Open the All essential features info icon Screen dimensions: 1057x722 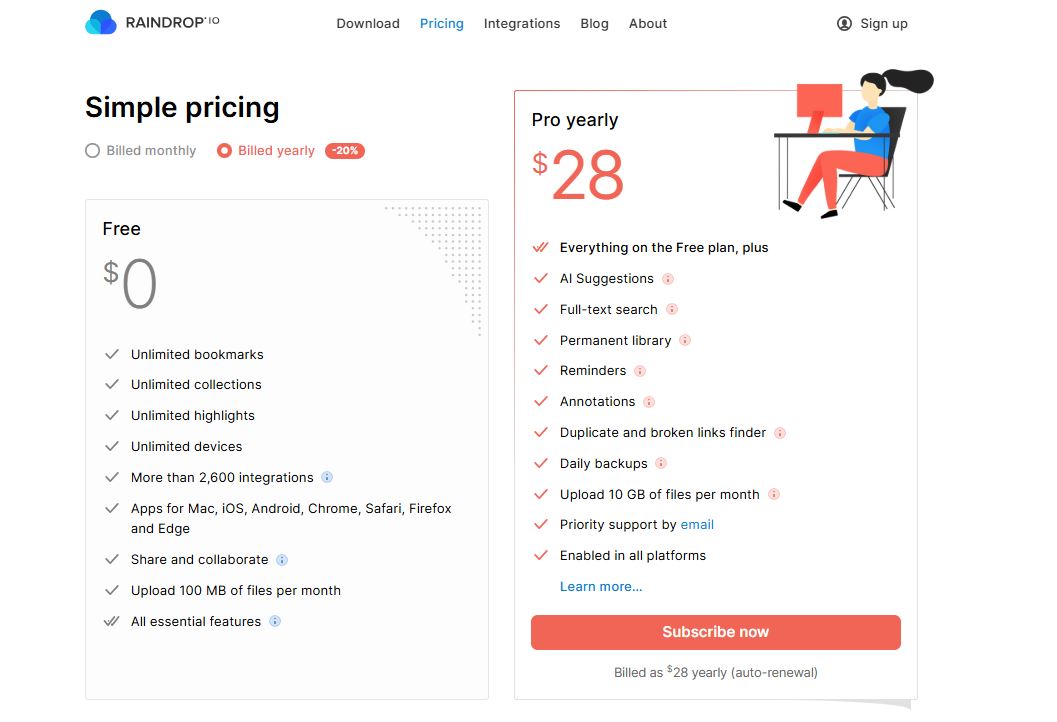point(276,621)
